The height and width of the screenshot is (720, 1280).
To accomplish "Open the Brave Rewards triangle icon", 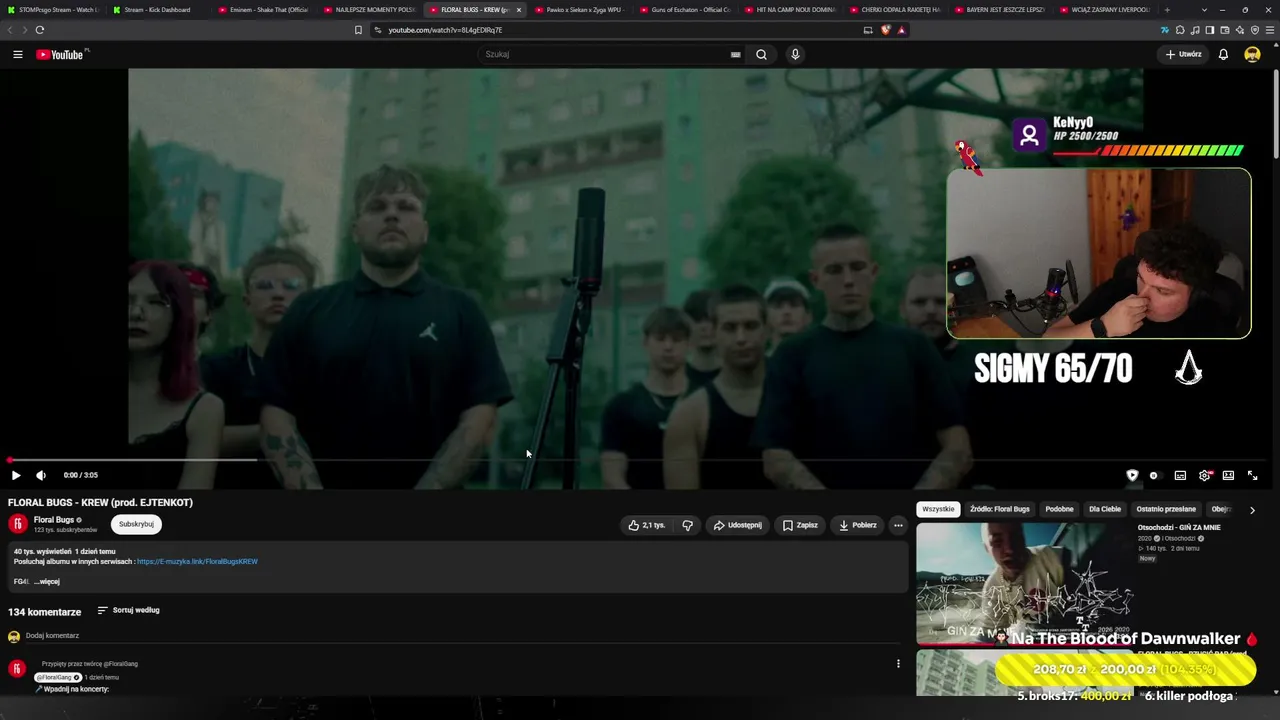I will coord(901,30).
